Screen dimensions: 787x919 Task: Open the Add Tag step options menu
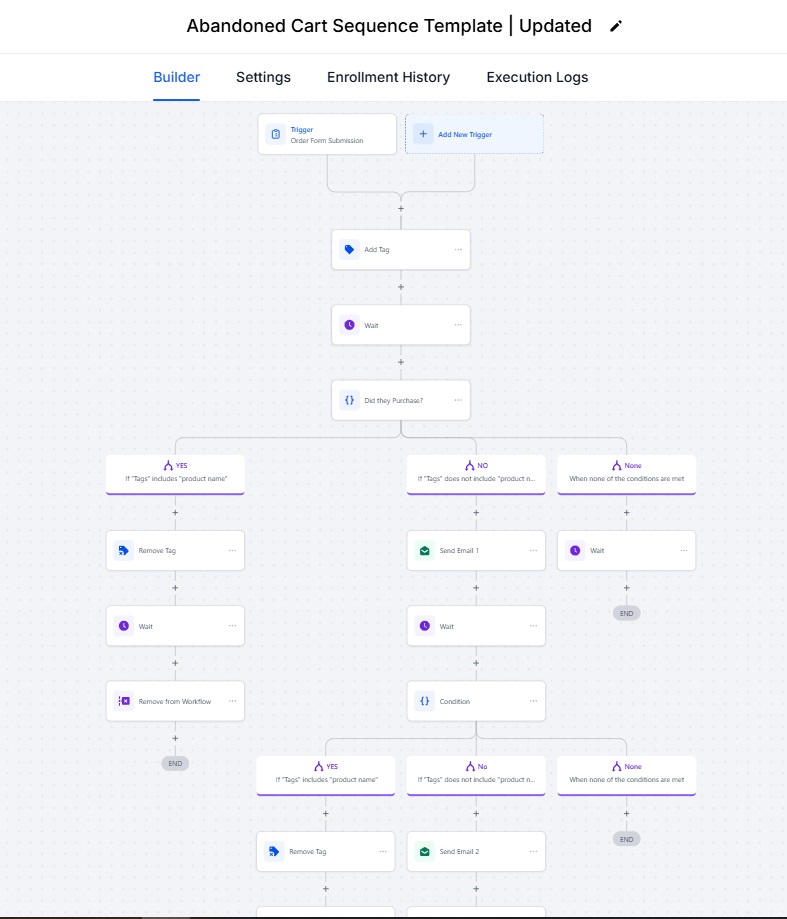tap(458, 250)
